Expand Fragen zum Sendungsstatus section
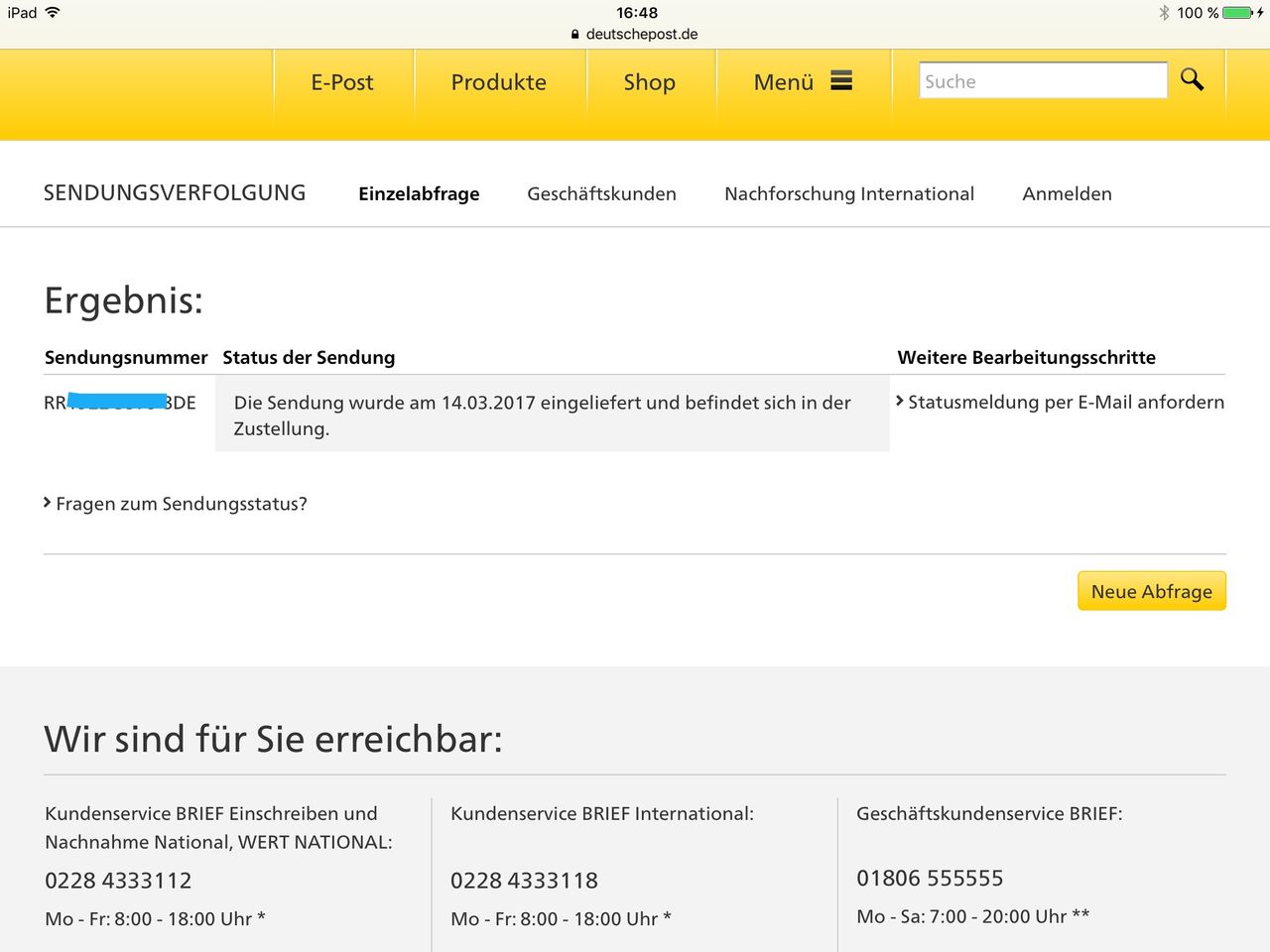The image size is (1270, 952). point(176,504)
